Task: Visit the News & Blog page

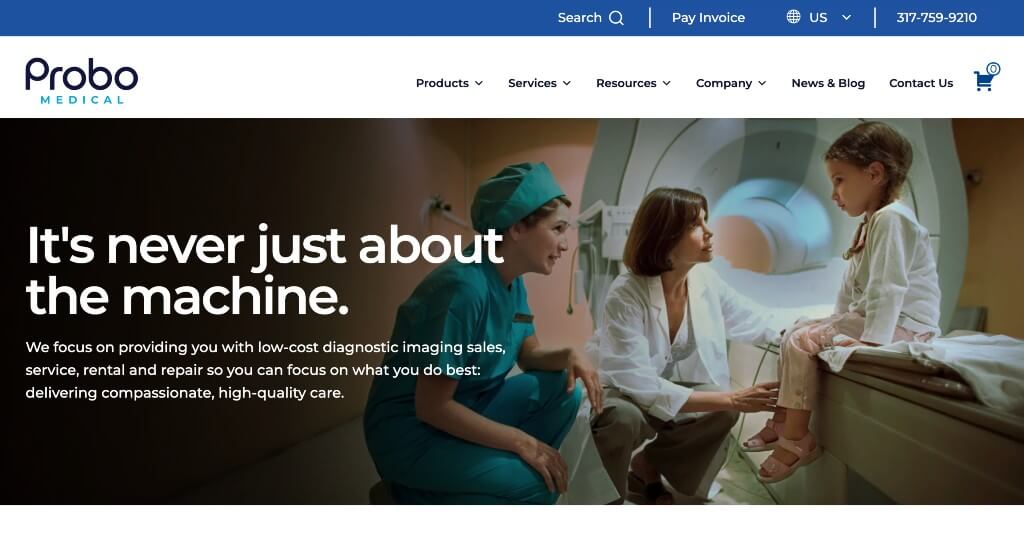Action: 828,83
